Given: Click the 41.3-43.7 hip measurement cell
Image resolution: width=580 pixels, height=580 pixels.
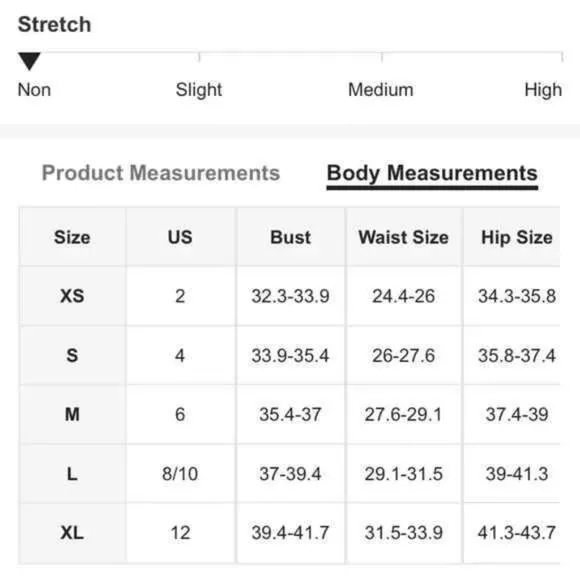Looking at the screenshot, I should (517, 533).
